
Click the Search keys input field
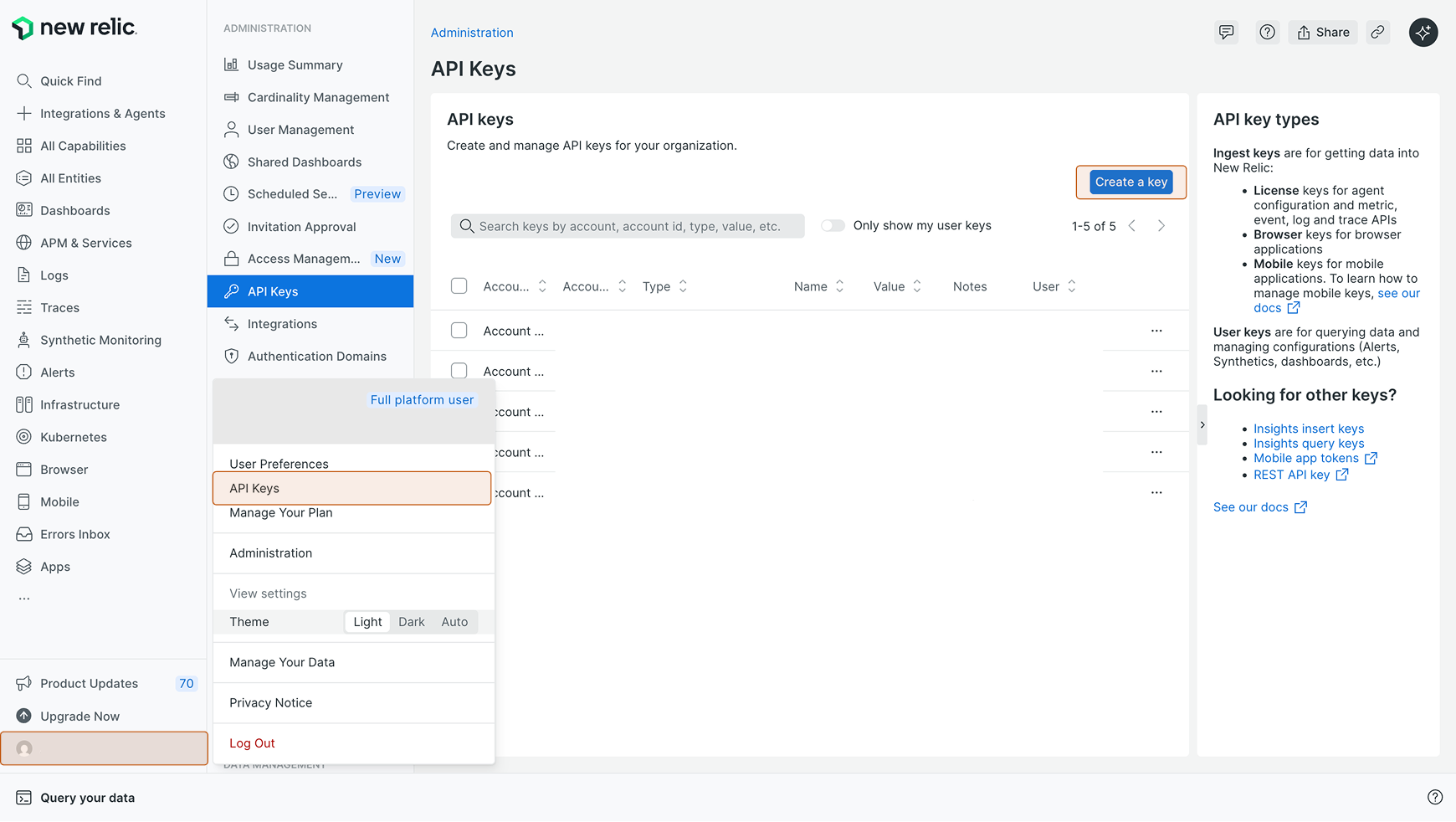point(628,226)
